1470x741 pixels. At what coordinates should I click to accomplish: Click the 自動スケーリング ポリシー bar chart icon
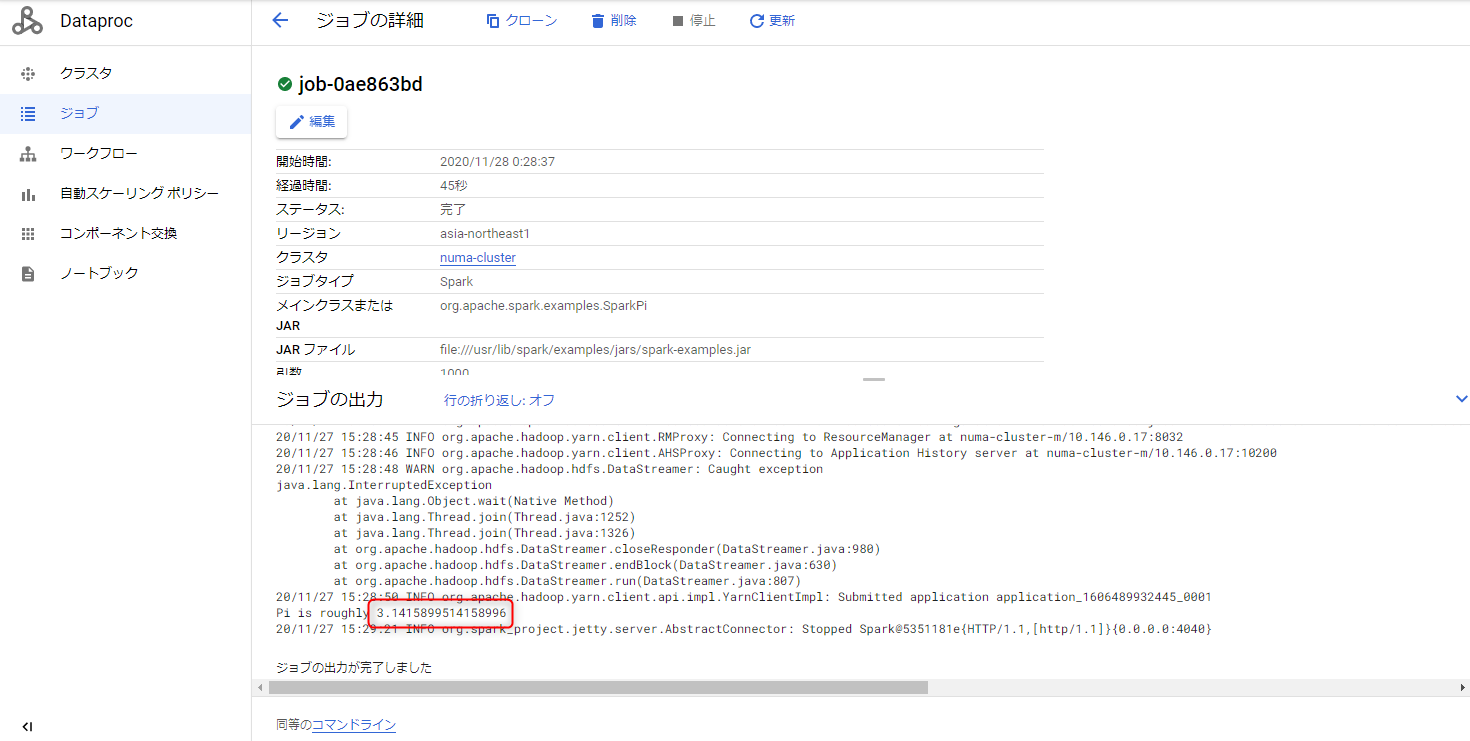(28, 194)
